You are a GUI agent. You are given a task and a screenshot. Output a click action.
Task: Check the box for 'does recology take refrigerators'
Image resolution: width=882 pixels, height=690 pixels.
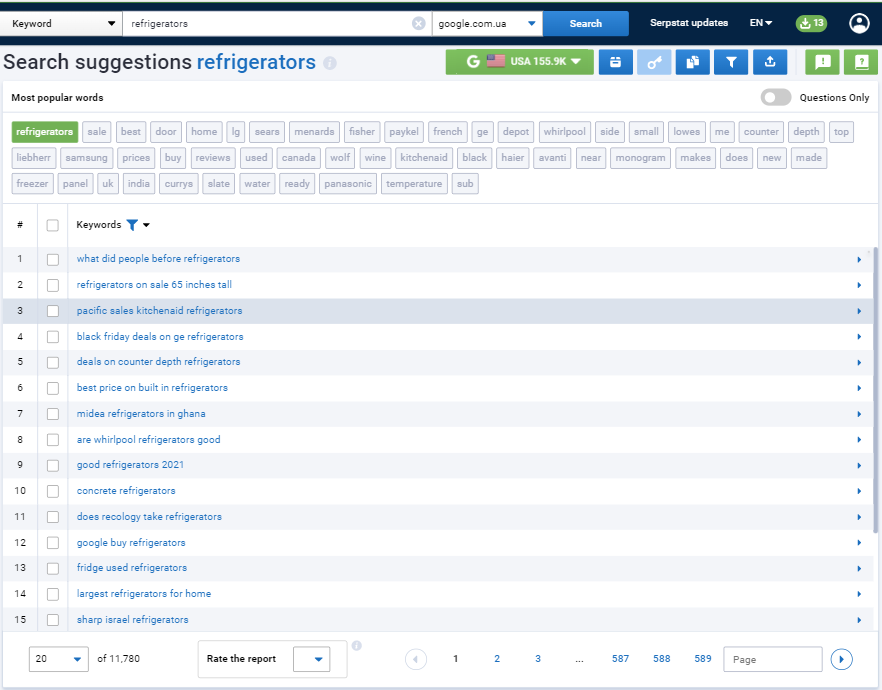point(53,517)
